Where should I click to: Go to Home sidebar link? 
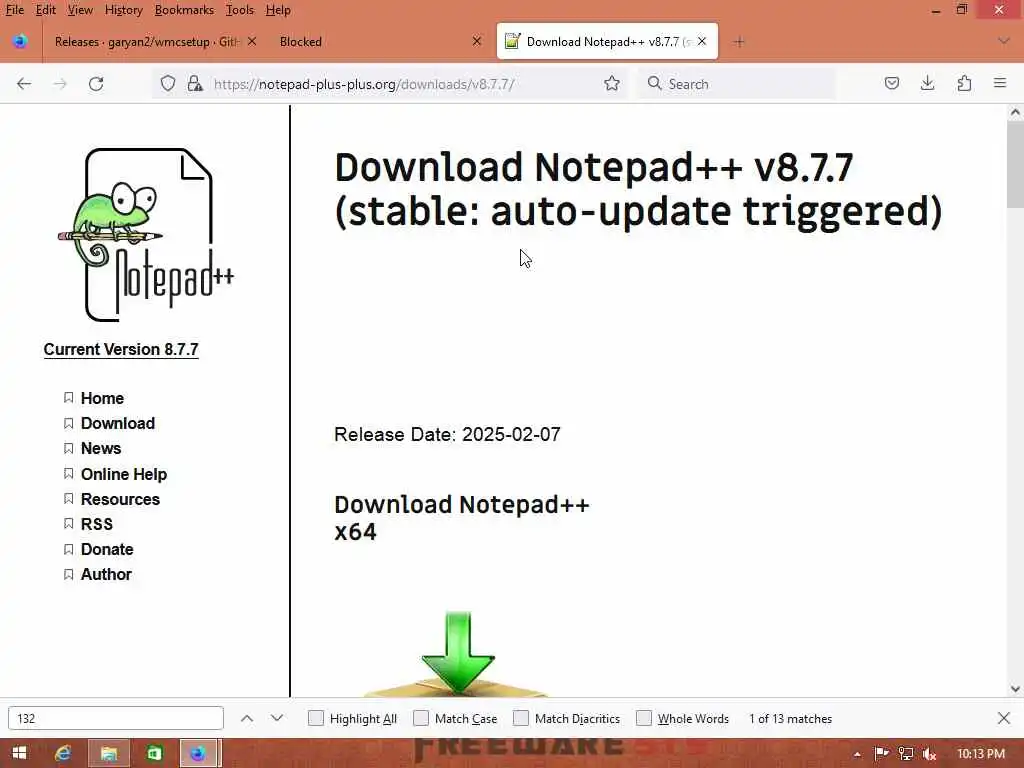coord(102,398)
